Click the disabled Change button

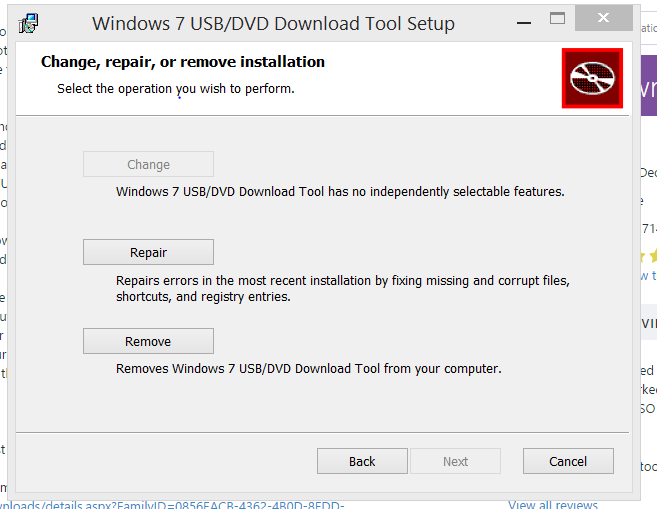pos(148,164)
